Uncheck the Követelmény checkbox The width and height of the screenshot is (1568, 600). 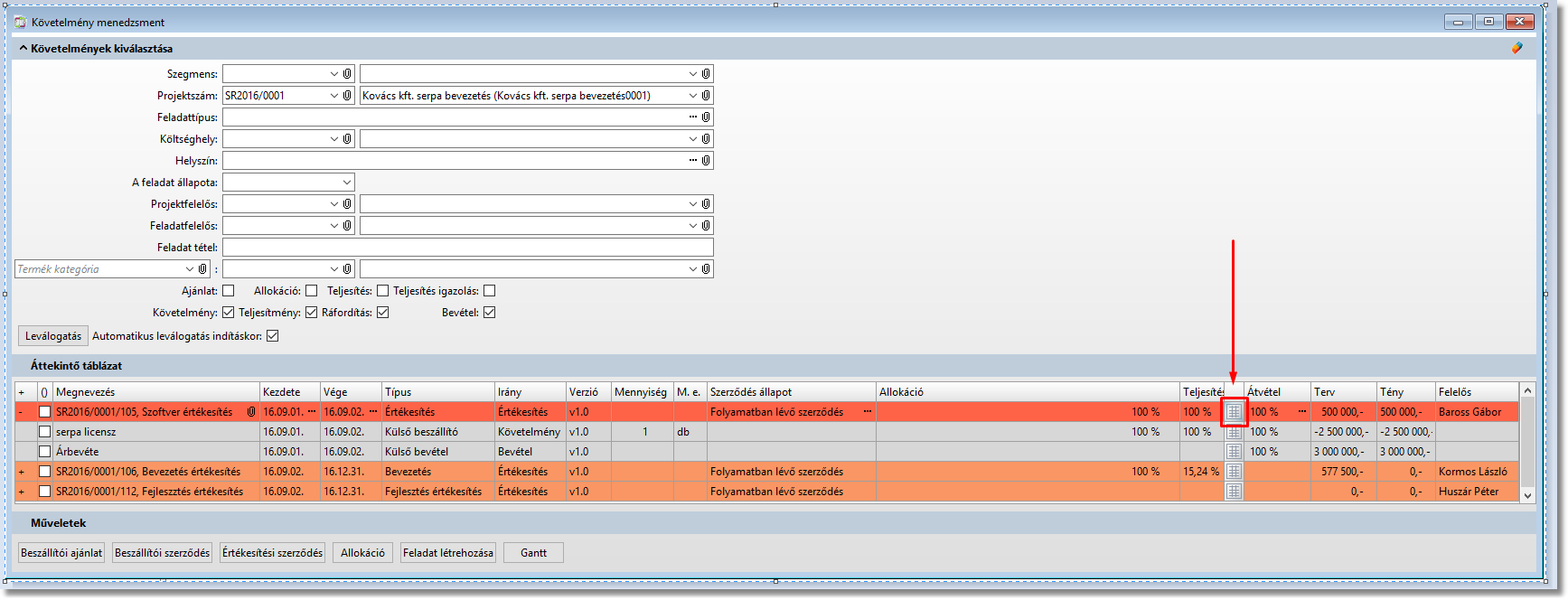229,313
